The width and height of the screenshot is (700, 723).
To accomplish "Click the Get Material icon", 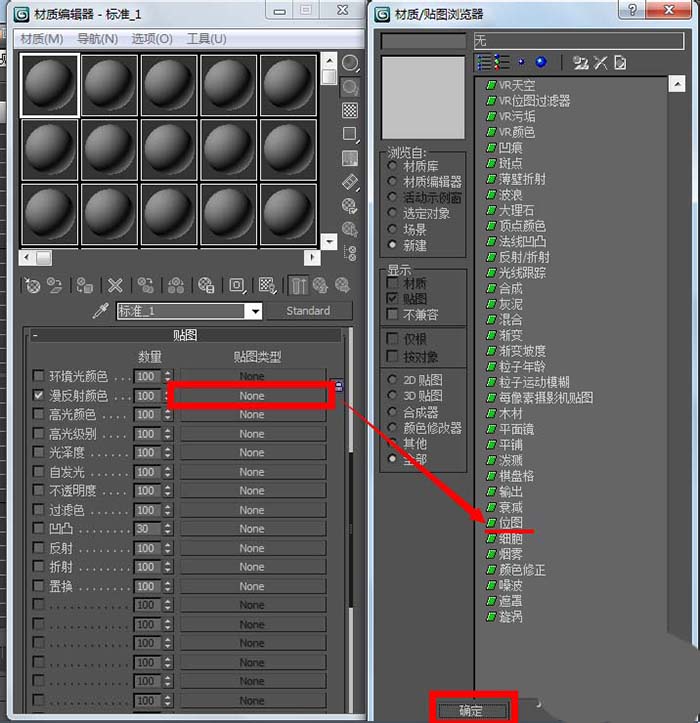I will 32,285.
